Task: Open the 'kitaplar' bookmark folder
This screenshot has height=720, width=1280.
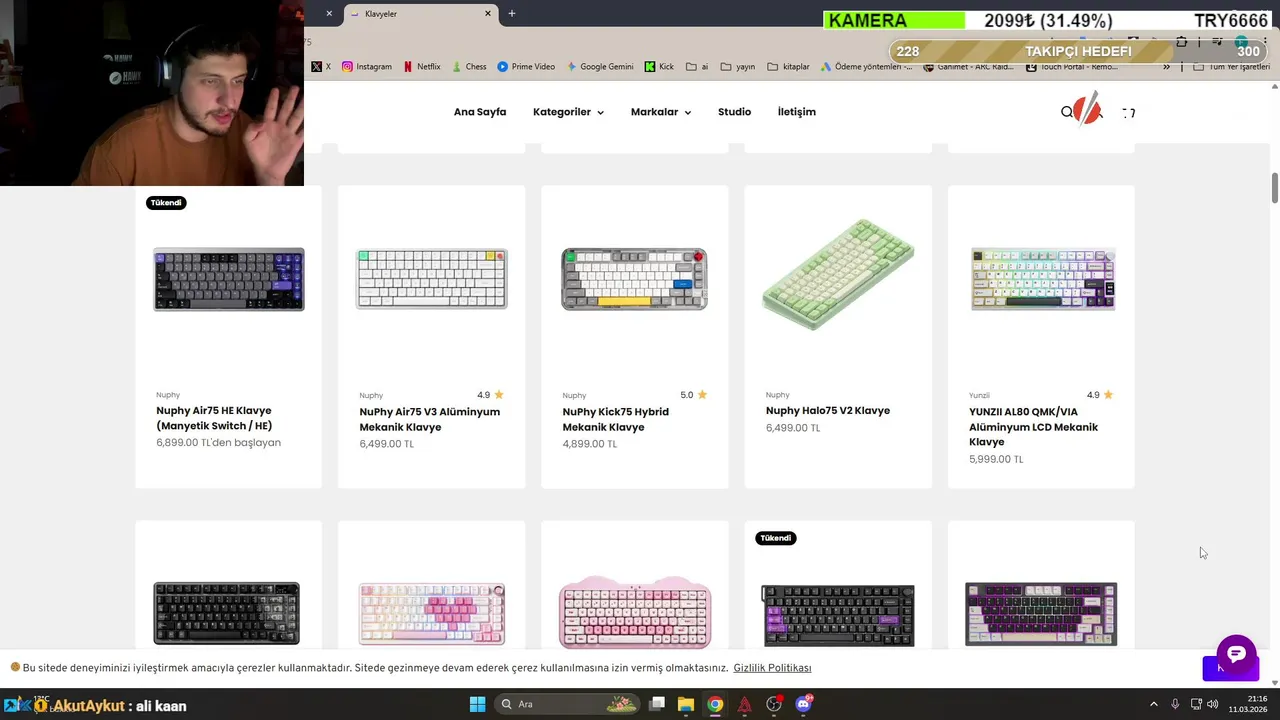Action: pos(788,67)
